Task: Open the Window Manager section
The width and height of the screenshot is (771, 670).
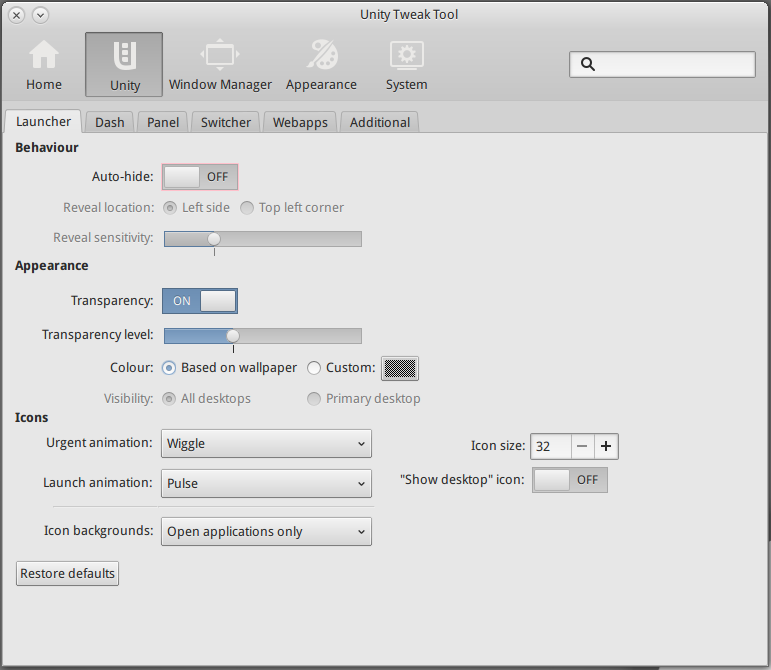Action: coord(220,65)
